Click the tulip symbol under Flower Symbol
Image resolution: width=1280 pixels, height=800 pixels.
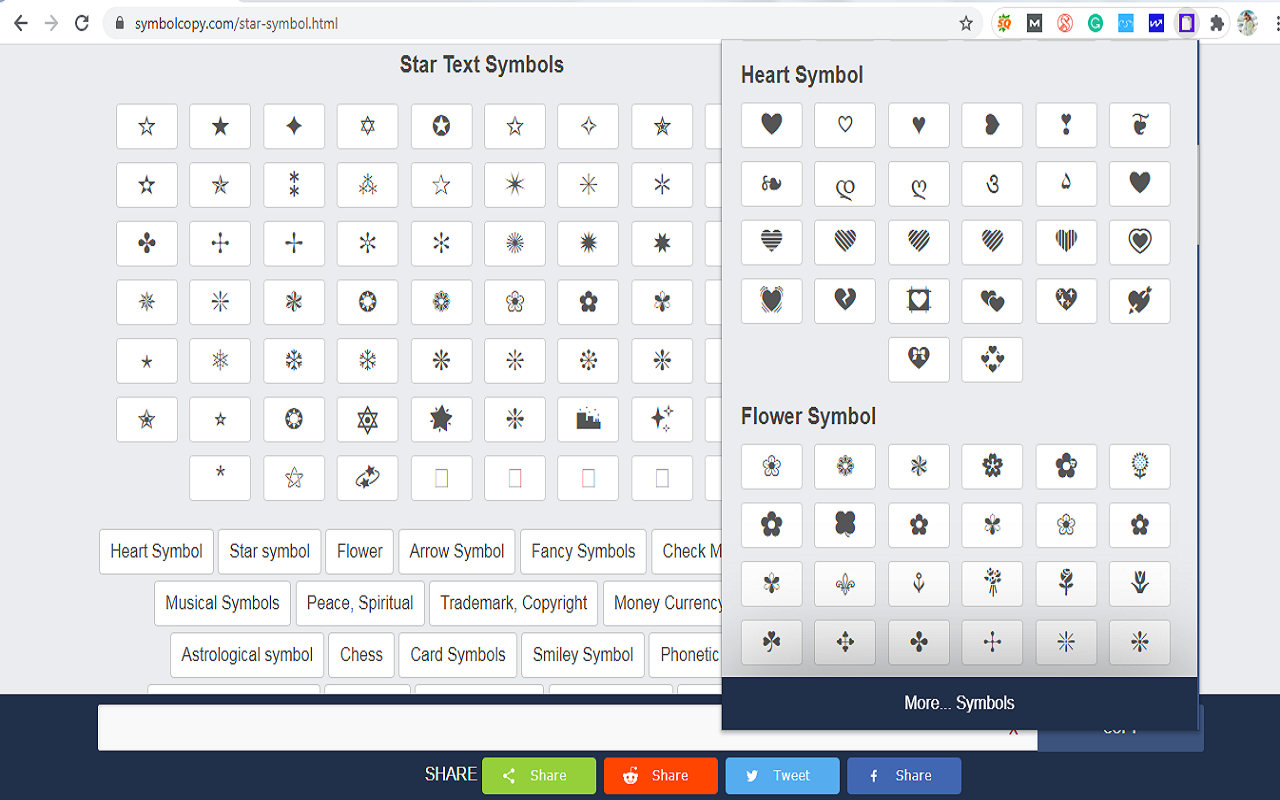point(1139,583)
